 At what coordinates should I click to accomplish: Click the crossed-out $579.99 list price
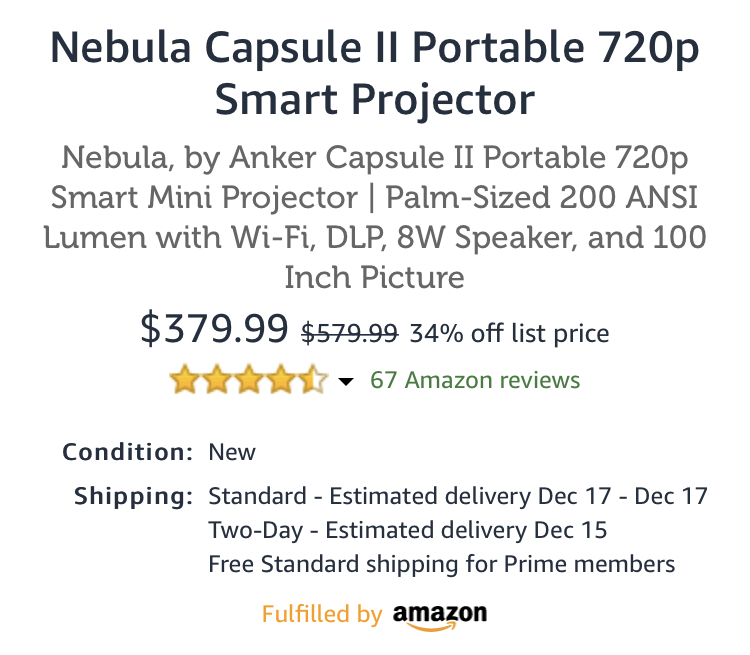350,332
